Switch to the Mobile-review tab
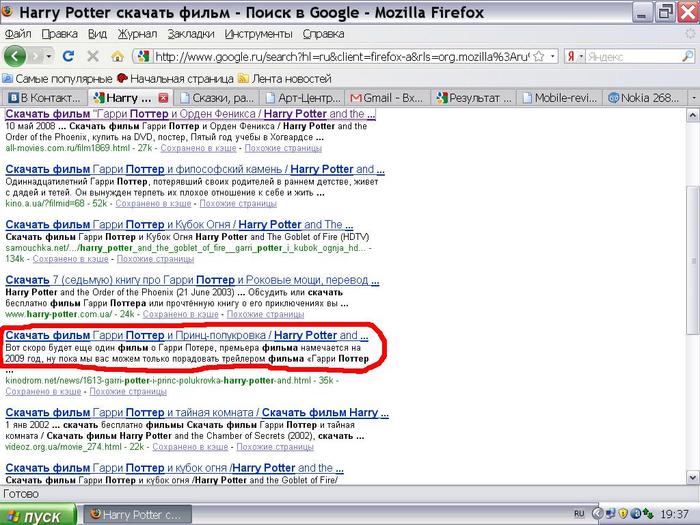700x525 pixels. [x=559, y=98]
